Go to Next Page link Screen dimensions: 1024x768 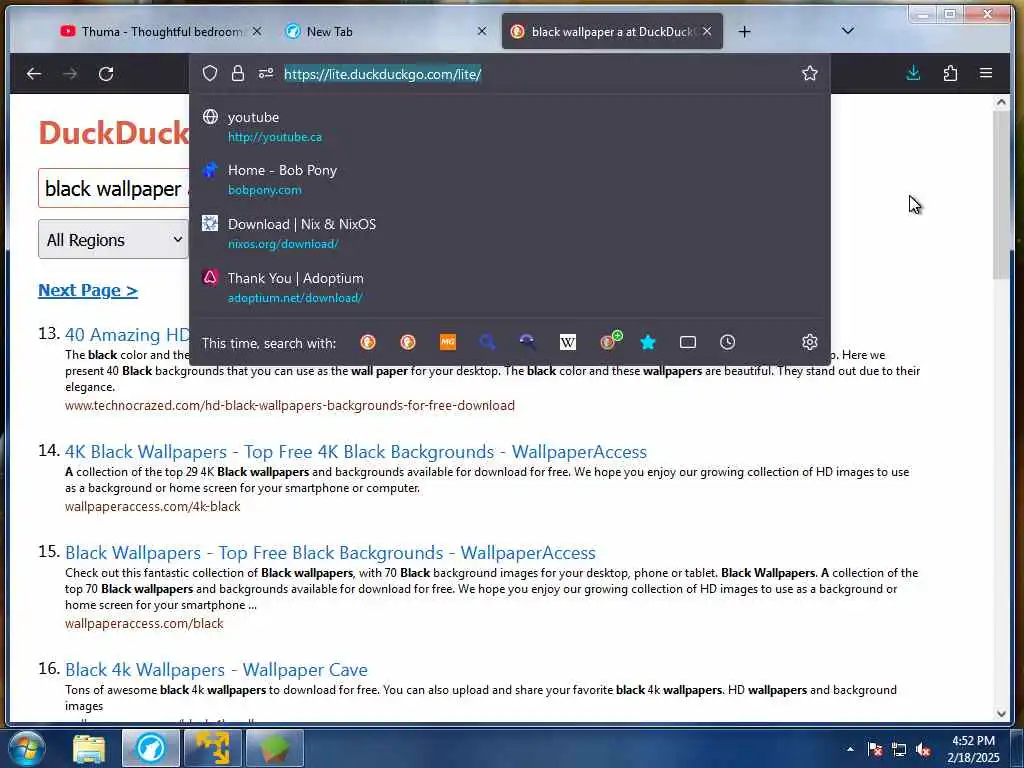tap(88, 290)
